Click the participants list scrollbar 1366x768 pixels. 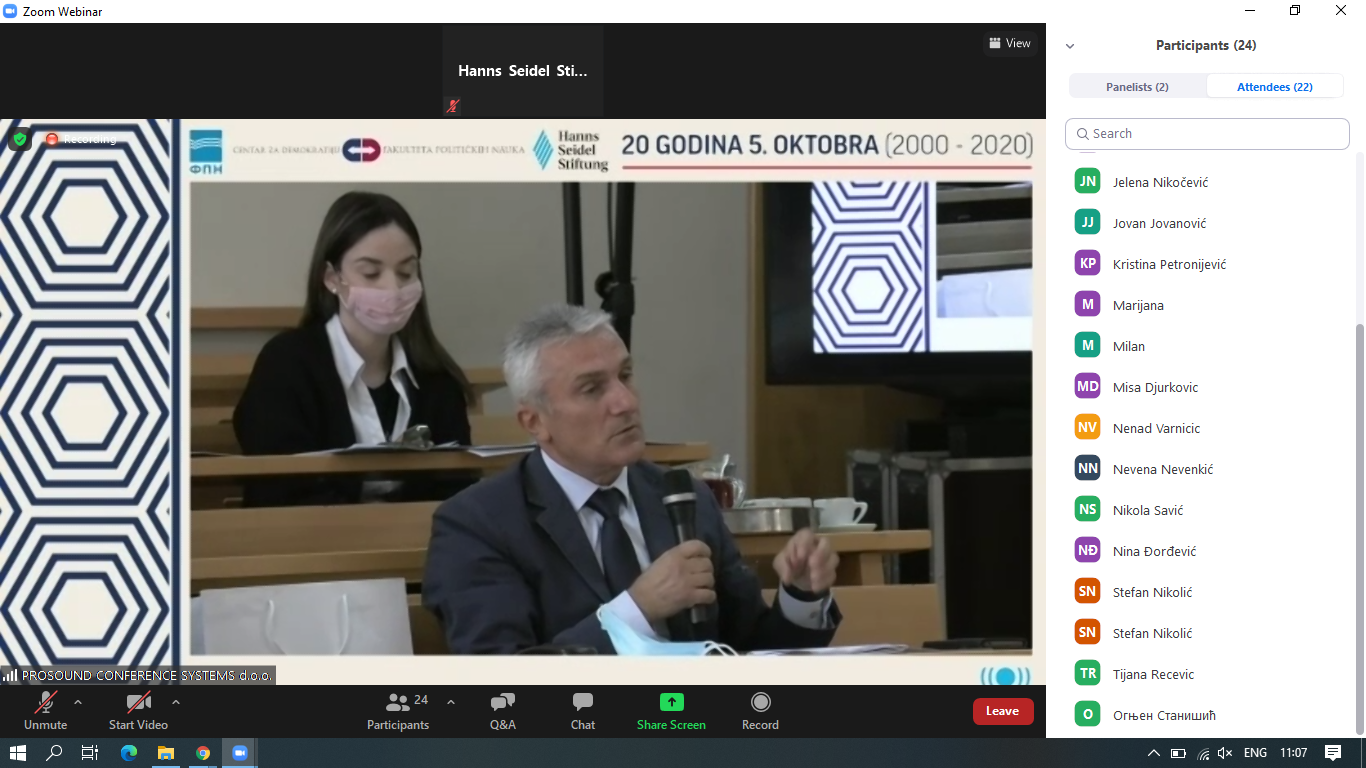[1359, 529]
